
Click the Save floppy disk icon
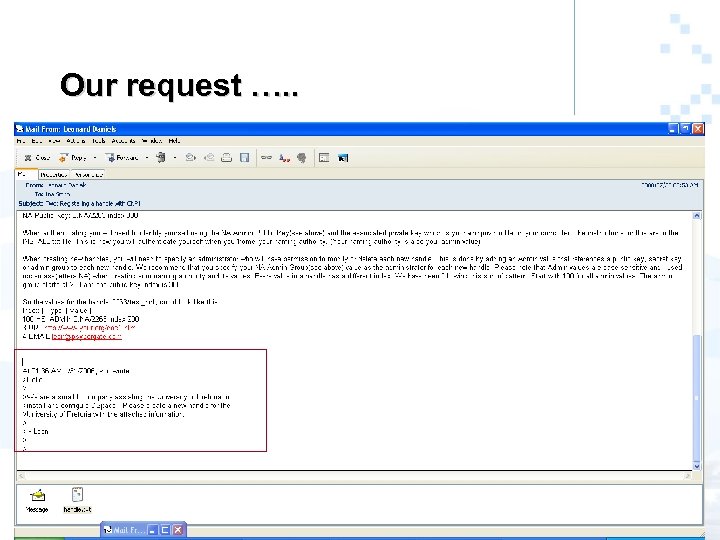[x=245, y=158]
